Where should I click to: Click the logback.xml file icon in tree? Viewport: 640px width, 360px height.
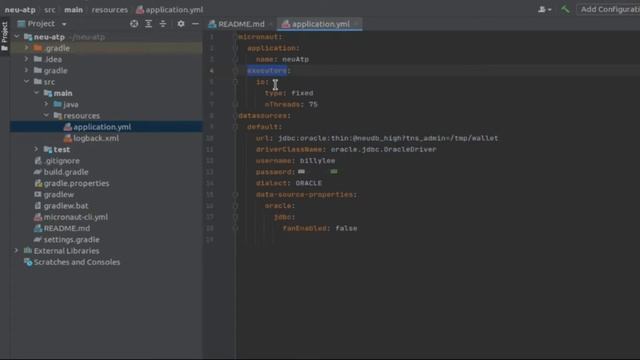pyautogui.click(x=68, y=138)
